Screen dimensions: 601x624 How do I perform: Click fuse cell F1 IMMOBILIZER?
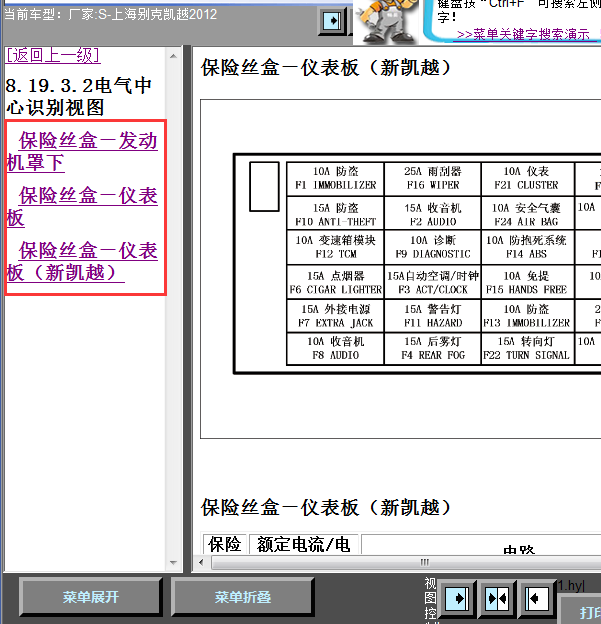335,178
